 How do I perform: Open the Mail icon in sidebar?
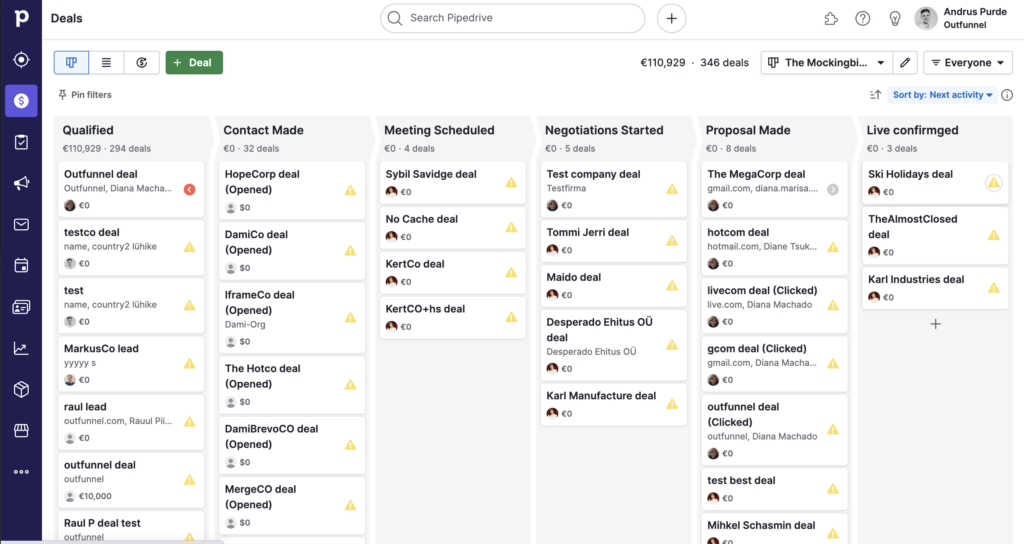click(x=21, y=224)
